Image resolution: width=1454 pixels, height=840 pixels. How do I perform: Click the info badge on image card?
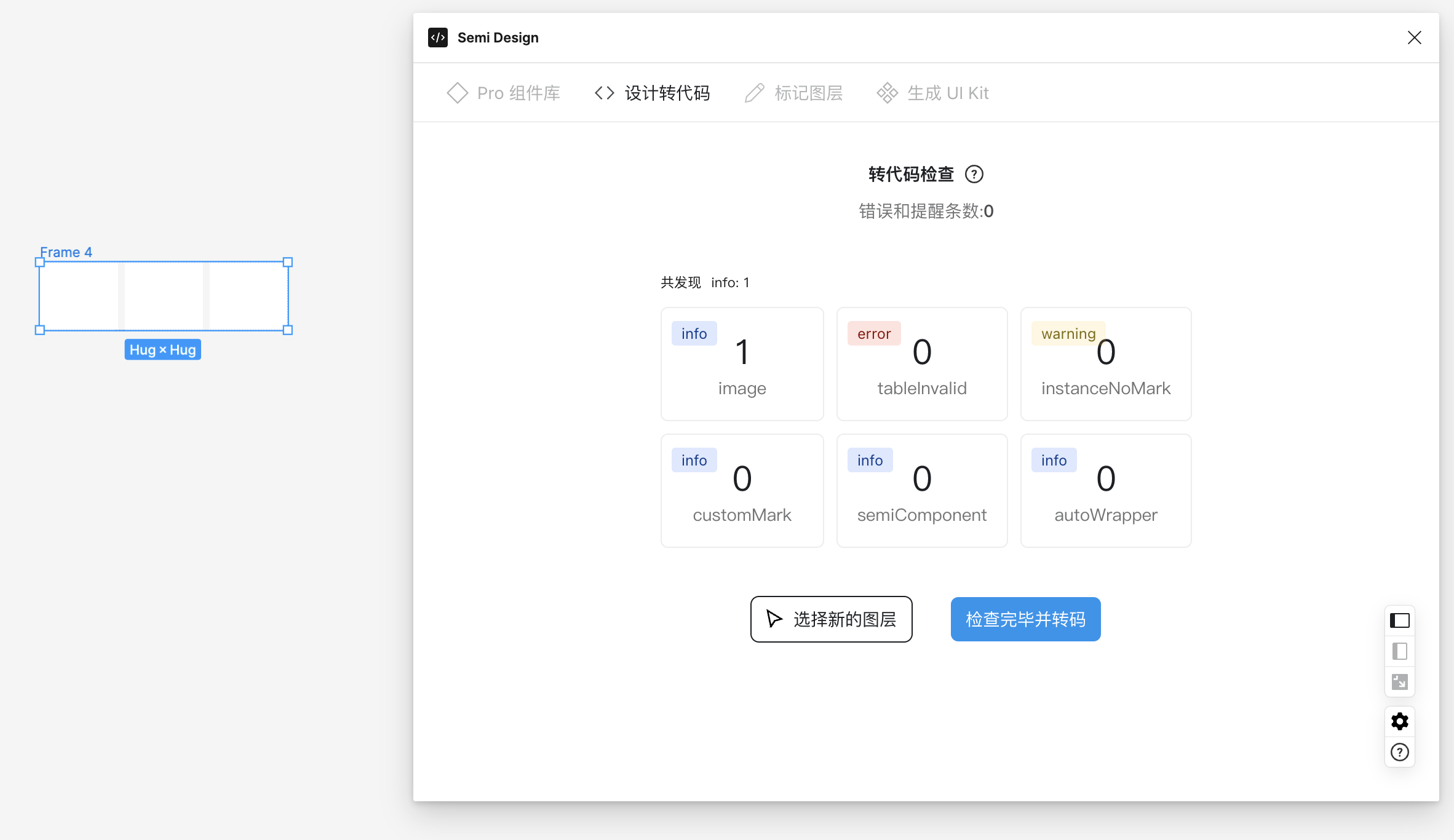(x=694, y=333)
